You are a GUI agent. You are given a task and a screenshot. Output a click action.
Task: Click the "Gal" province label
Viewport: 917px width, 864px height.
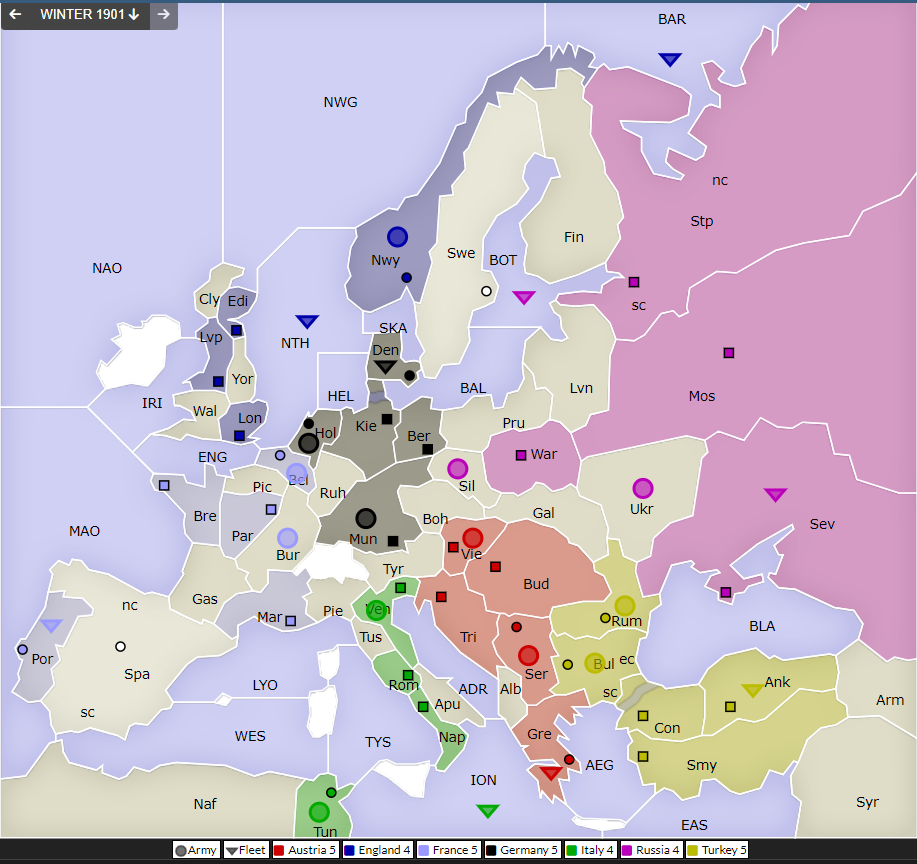click(x=543, y=513)
